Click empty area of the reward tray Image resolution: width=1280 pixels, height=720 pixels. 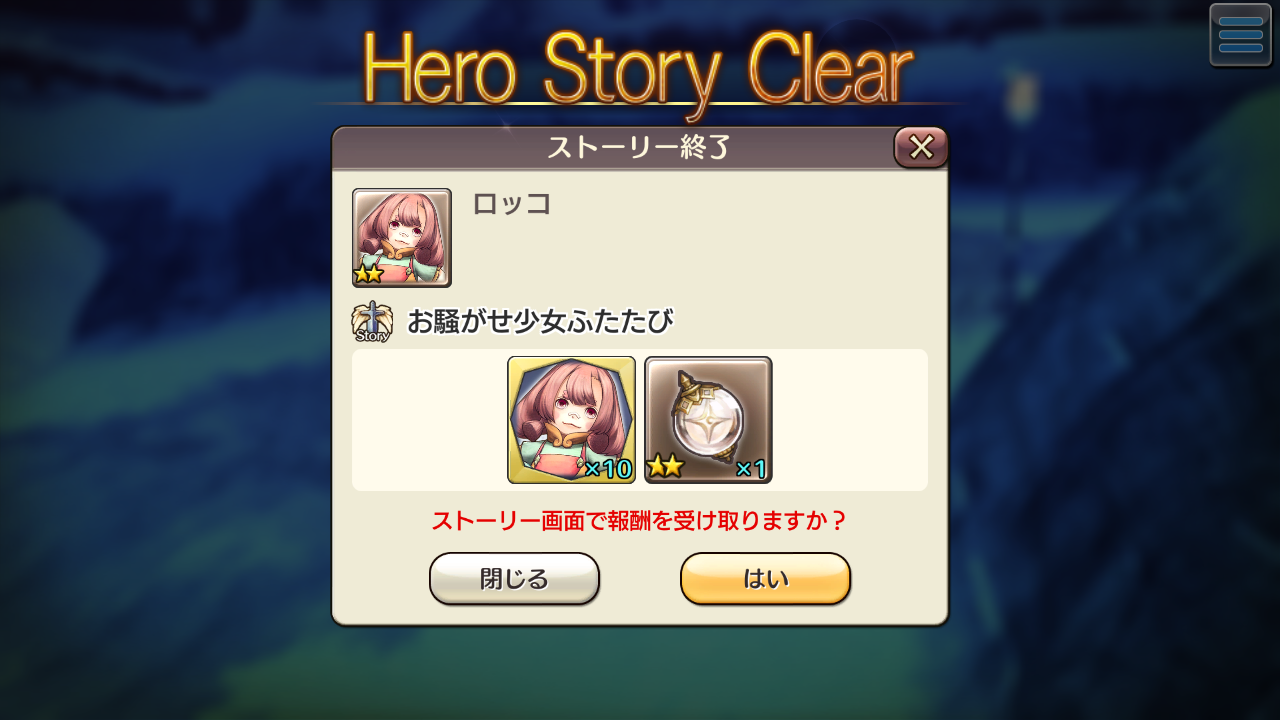click(850, 420)
